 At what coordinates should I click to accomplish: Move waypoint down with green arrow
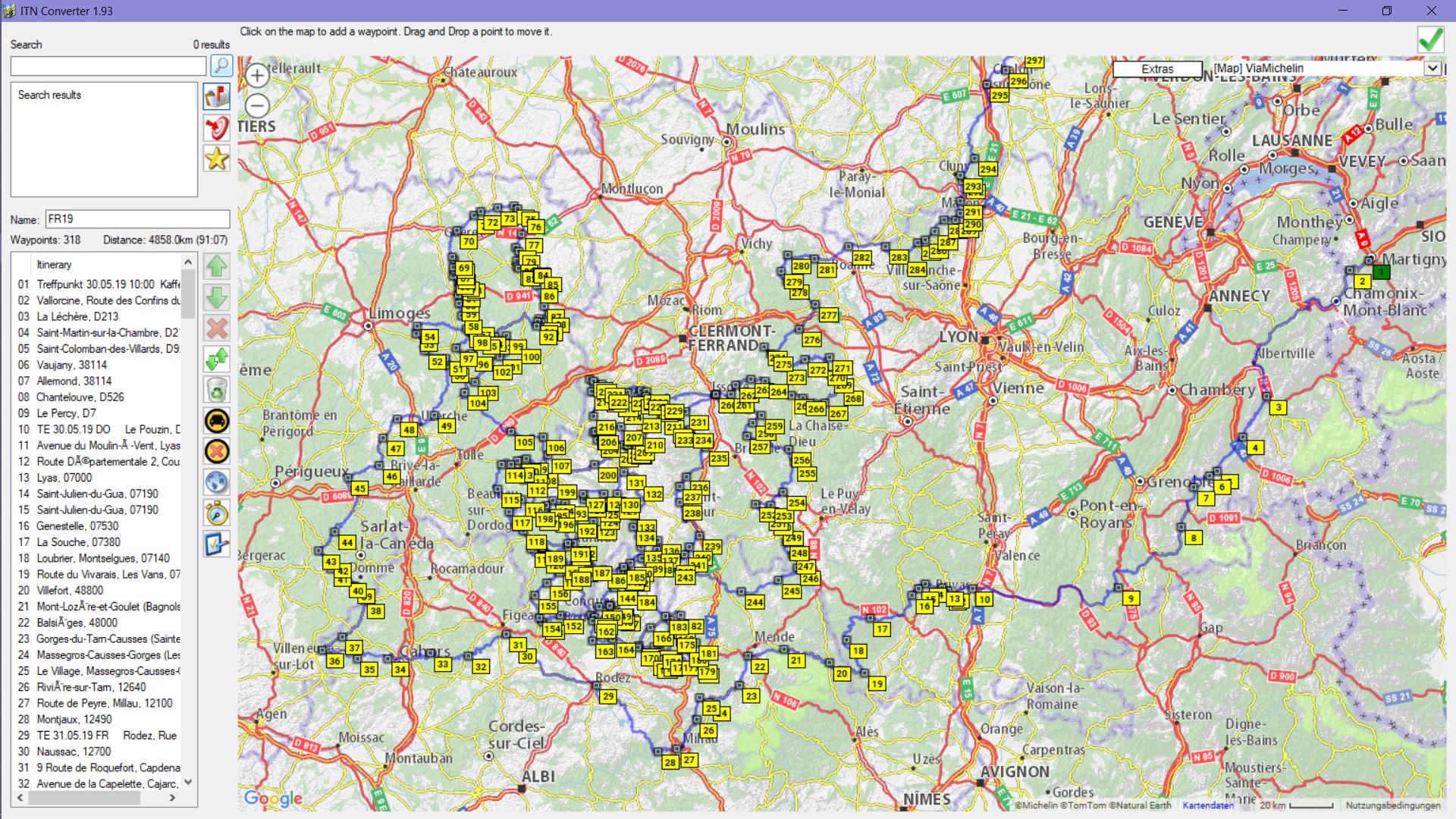tap(217, 297)
